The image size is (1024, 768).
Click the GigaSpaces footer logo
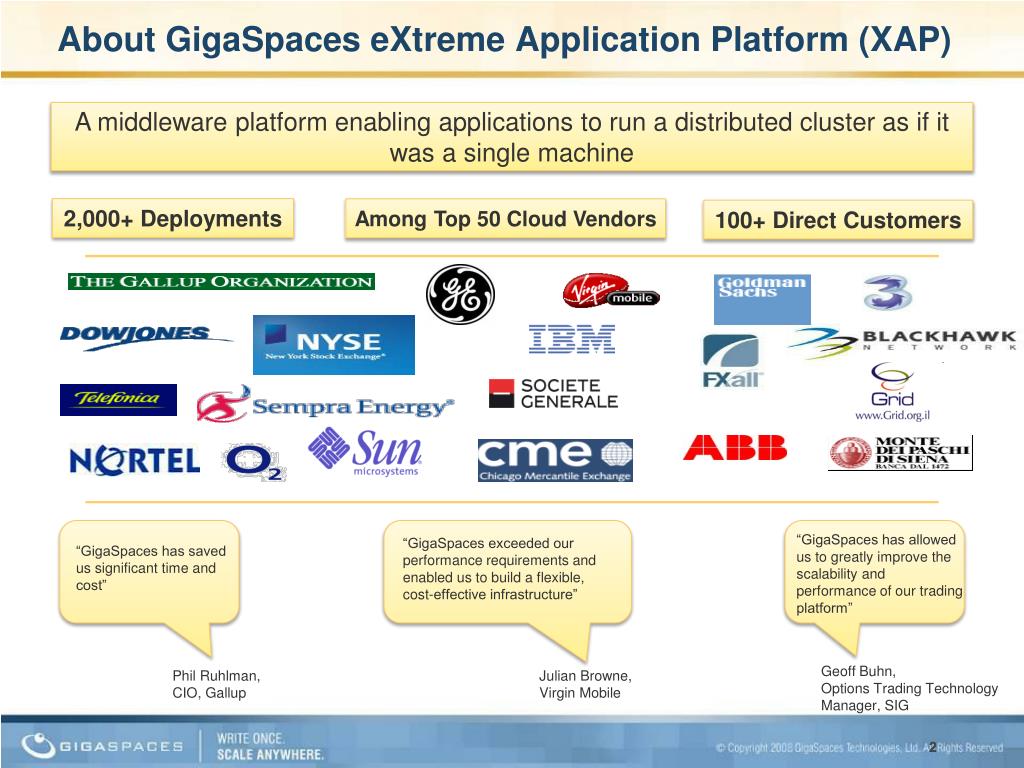pyautogui.click(x=102, y=745)
